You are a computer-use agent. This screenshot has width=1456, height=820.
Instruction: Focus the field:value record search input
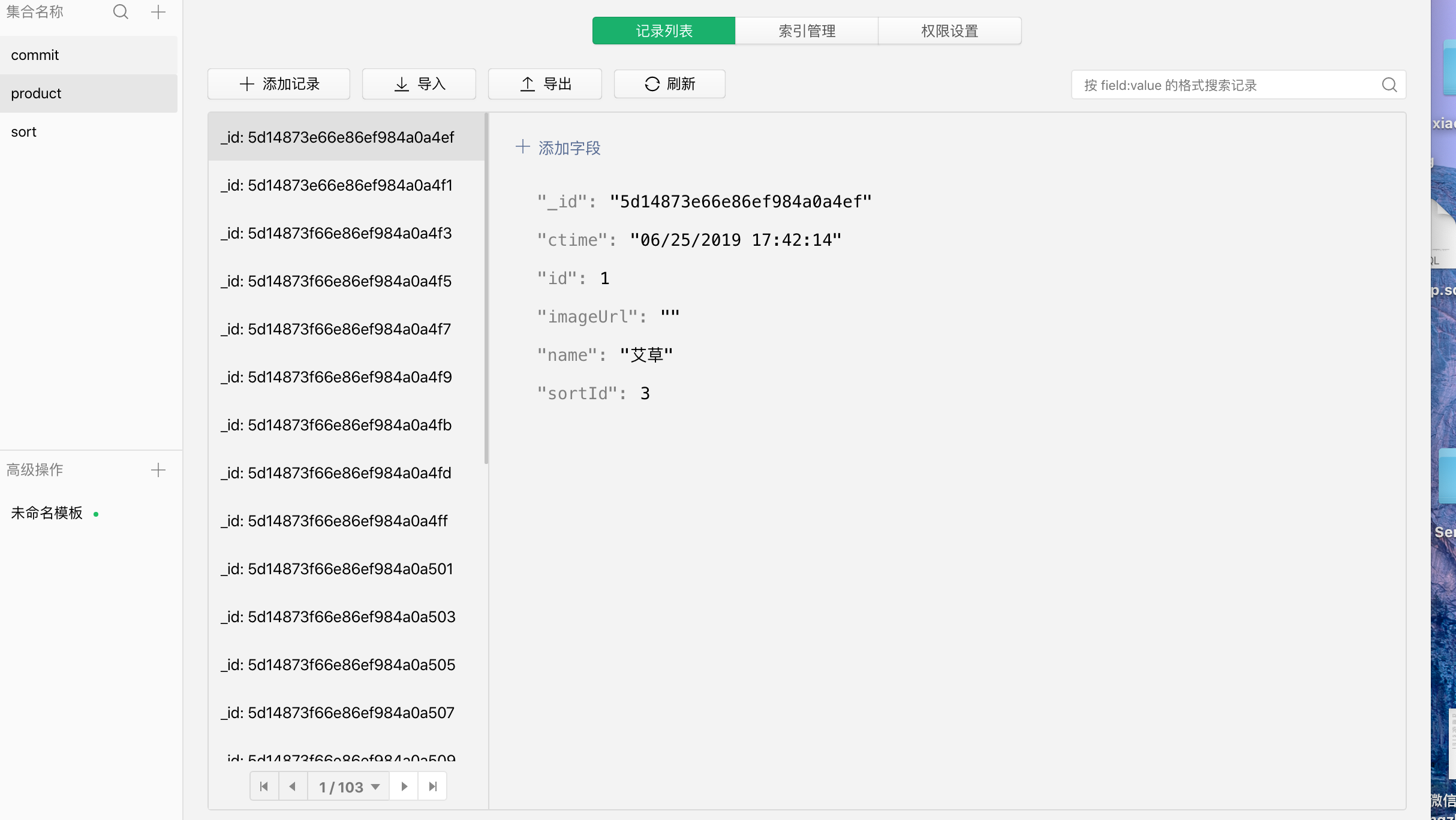click(1223, 85)
